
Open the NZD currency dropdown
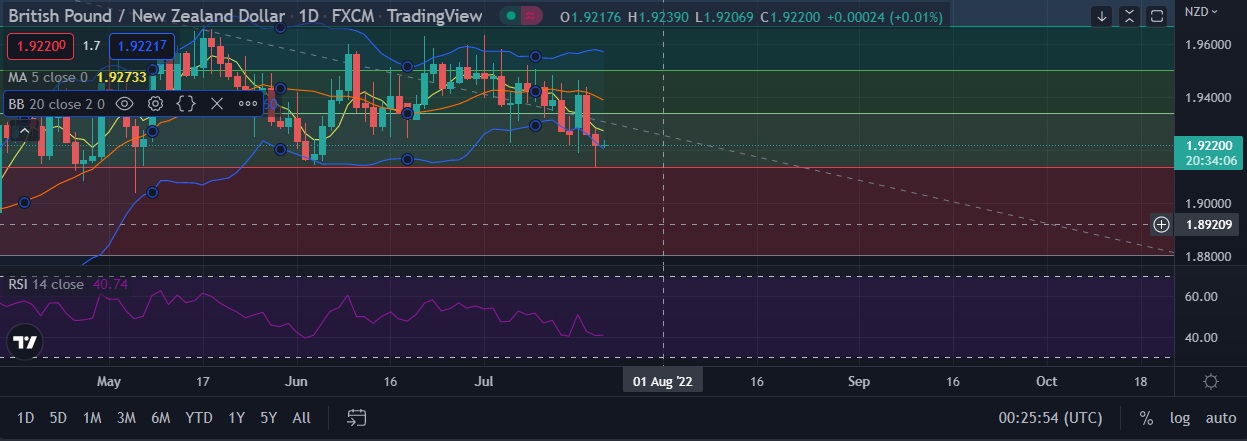1200,11
